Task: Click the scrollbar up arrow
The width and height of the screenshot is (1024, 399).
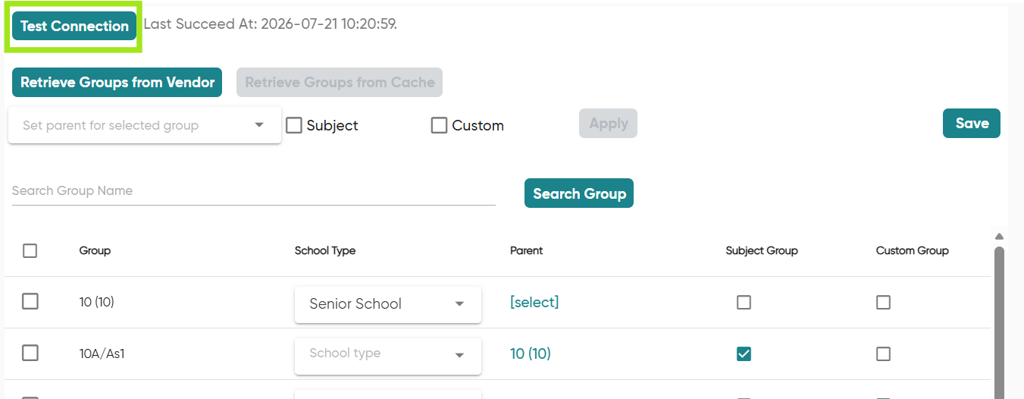Action: pos(999,236)
